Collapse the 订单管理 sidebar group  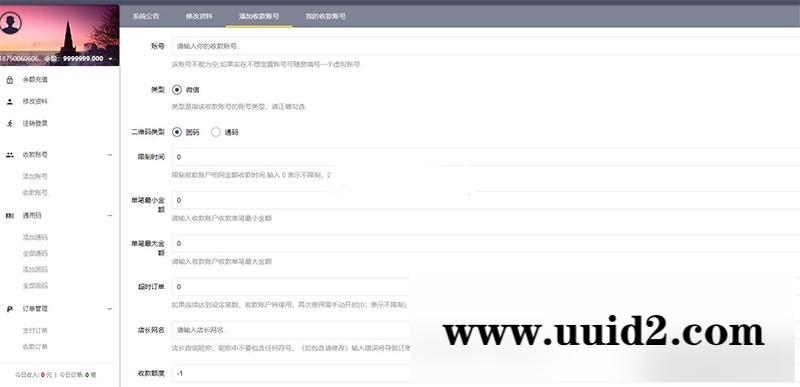tap(110, 308)
